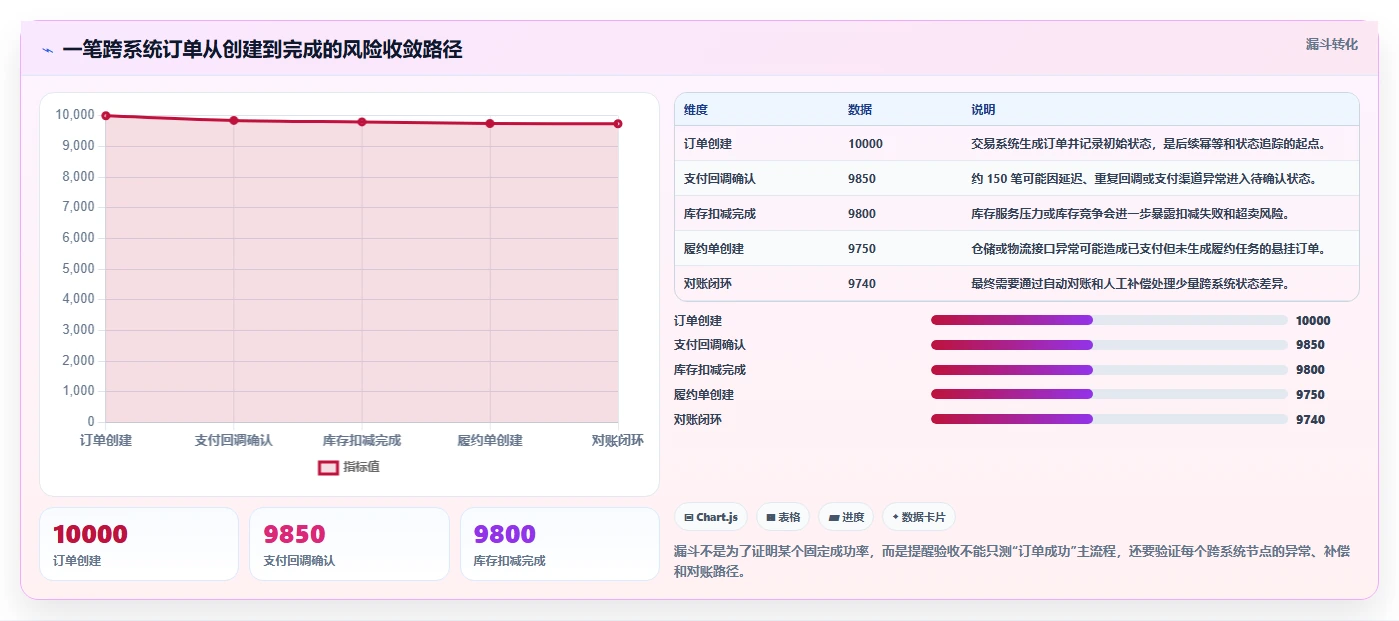Select the Chart.js tag chip

[x=711, y=517]
